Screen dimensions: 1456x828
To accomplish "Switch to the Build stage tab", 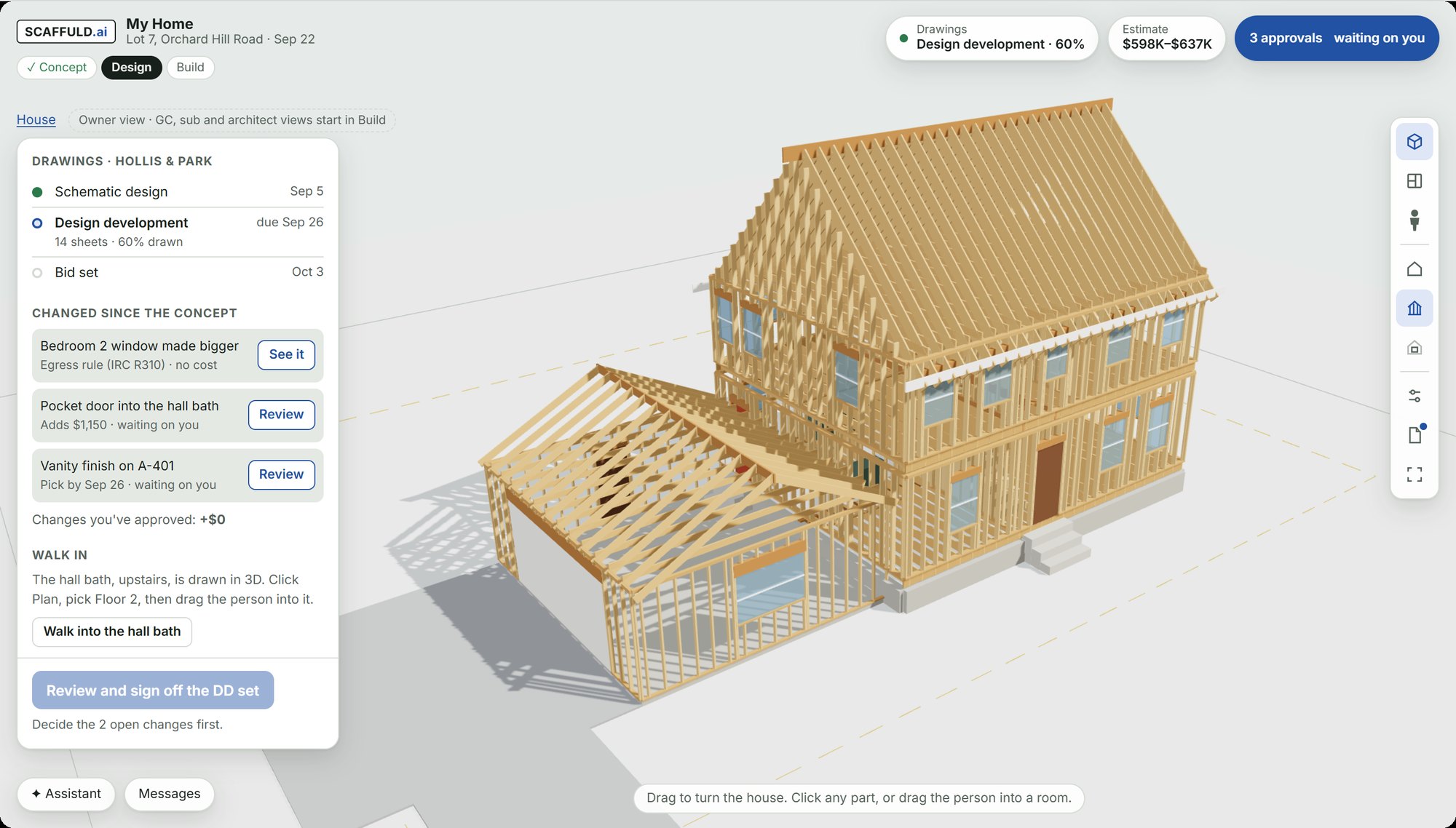I will pyautogui.click(x=190, y=67).
